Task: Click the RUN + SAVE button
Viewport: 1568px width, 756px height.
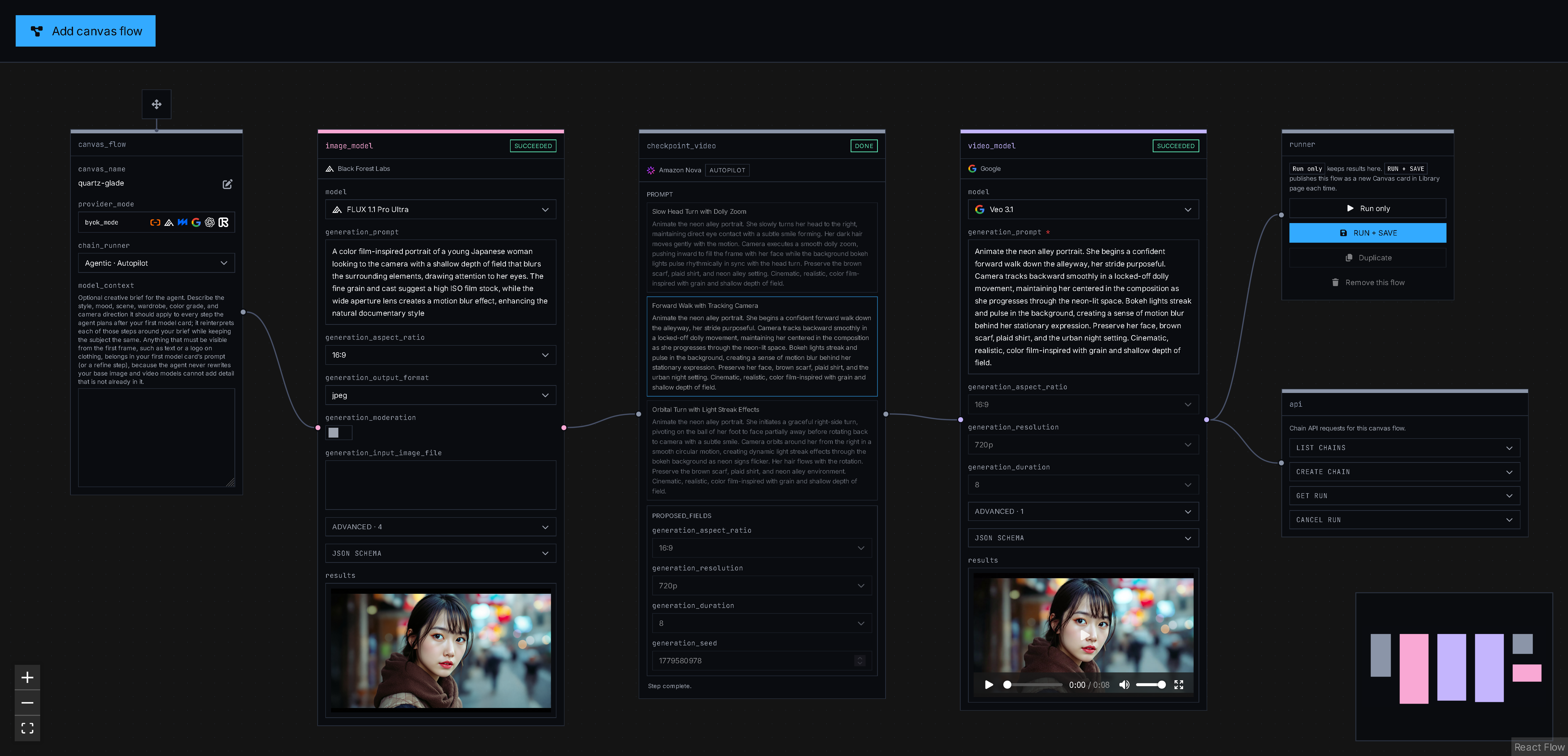Action: click(1368, 233)
